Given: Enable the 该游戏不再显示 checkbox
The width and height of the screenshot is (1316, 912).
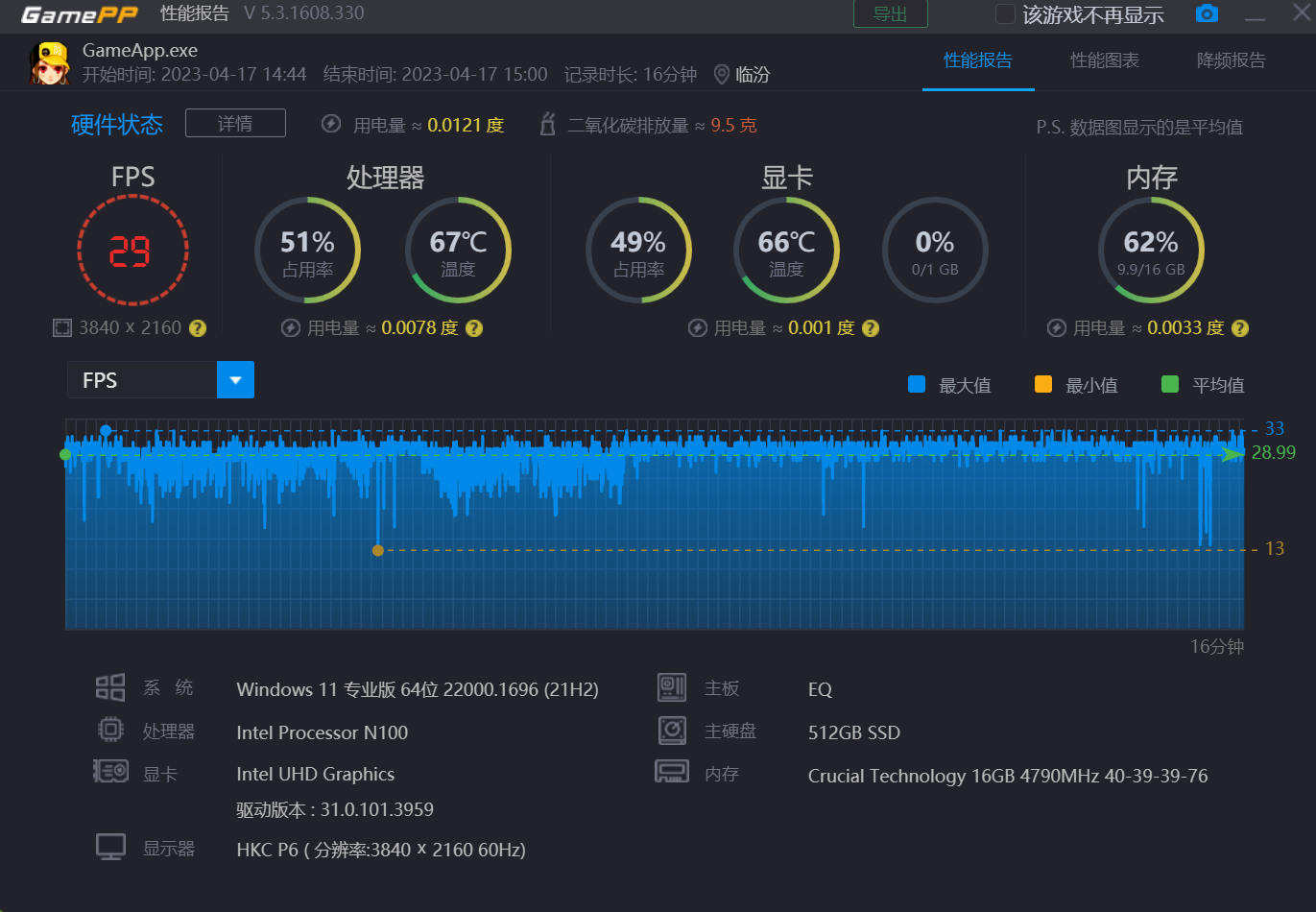Looking at the screenshot, I should point(1005,14).
